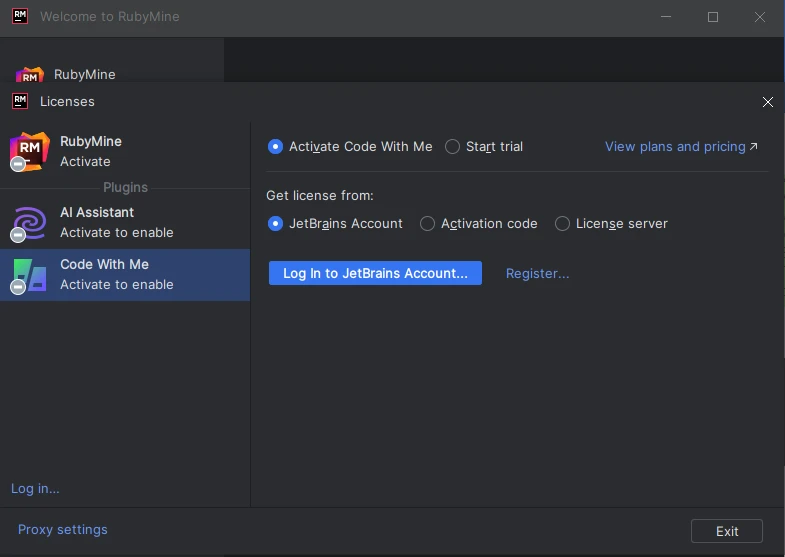Close the Licenses dialog with X
785x557 pixels.
pos(768,102)
